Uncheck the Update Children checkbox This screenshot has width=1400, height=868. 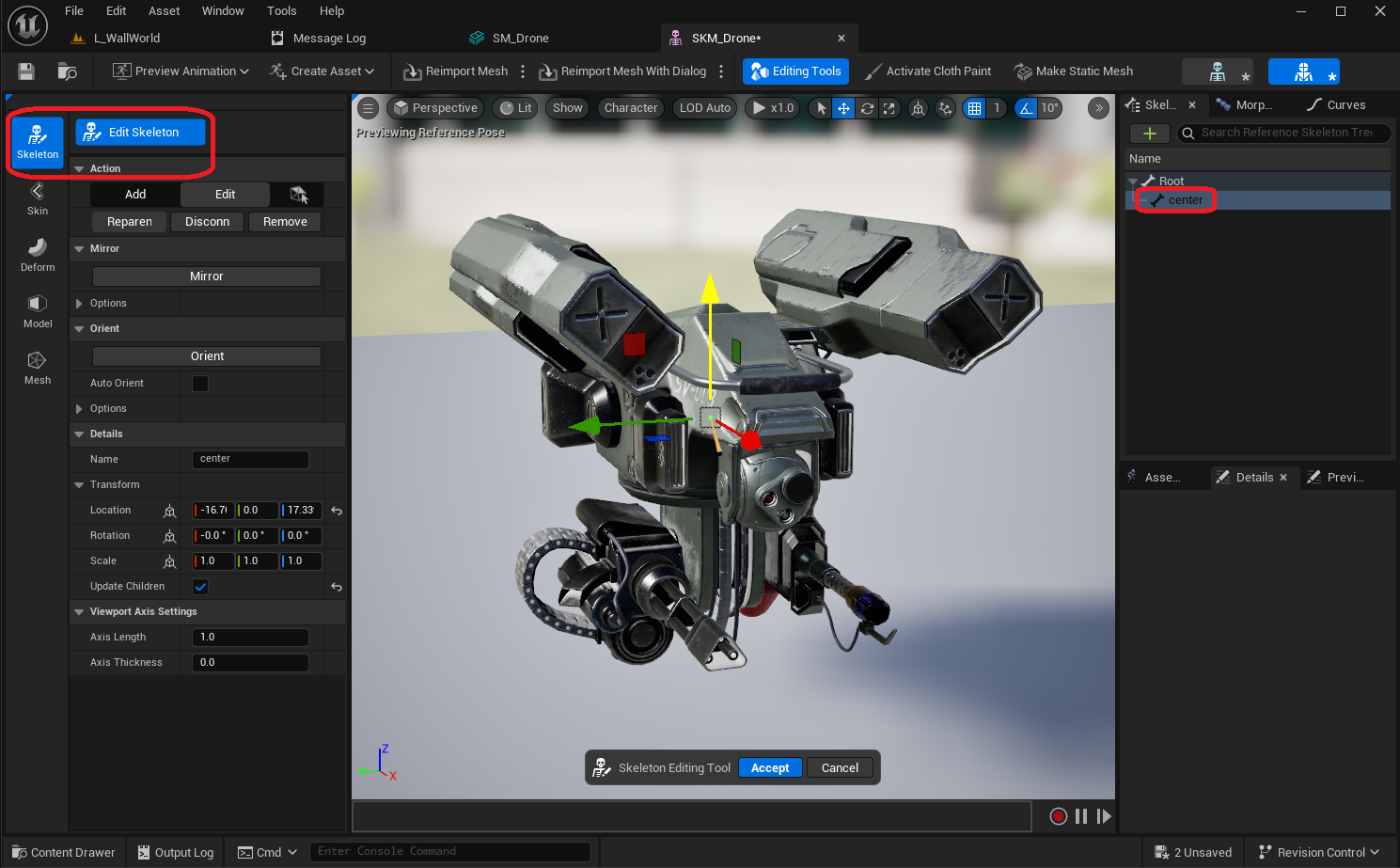[x=200, y=587]
